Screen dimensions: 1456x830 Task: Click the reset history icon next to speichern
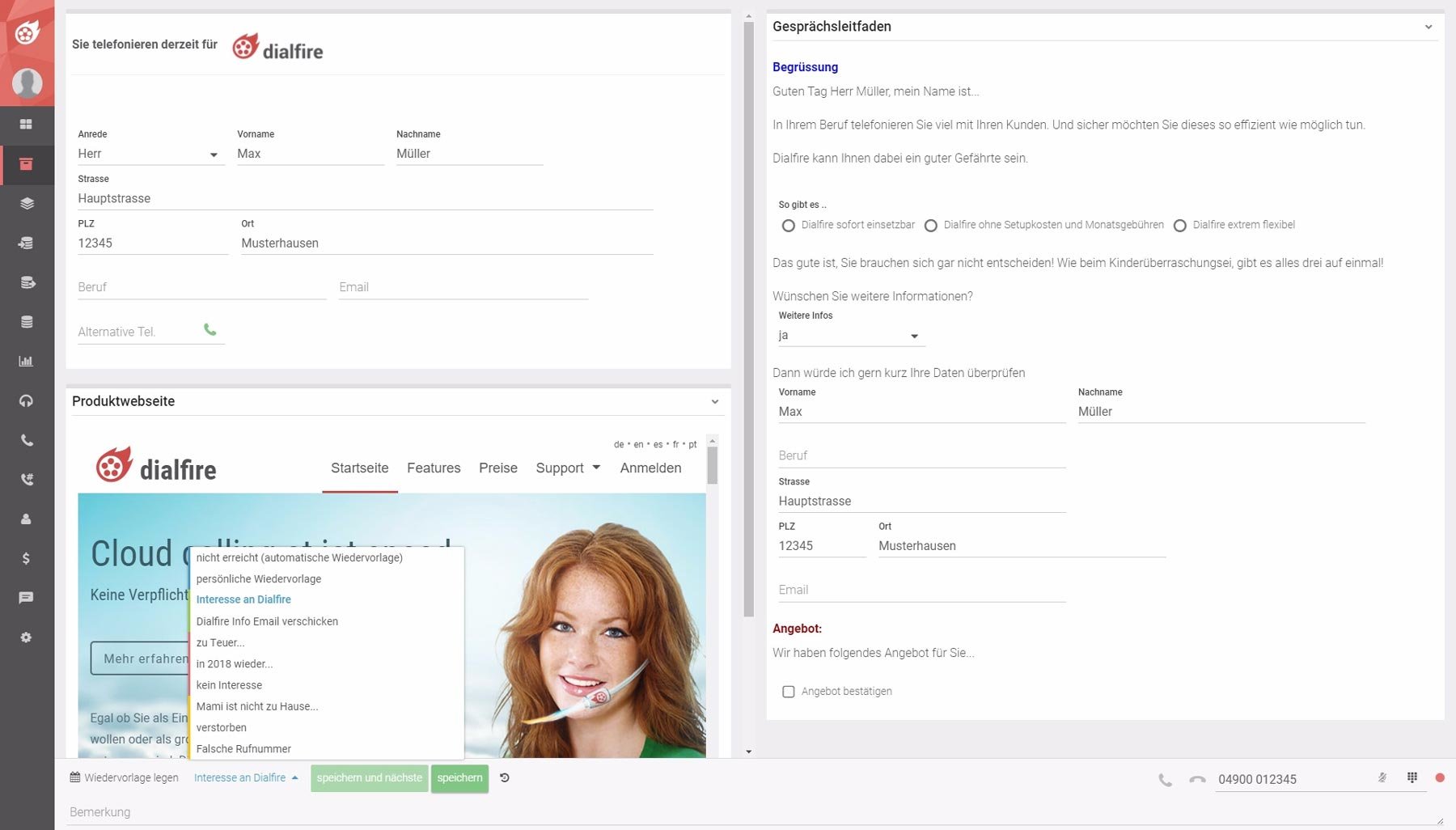[504, 778]
